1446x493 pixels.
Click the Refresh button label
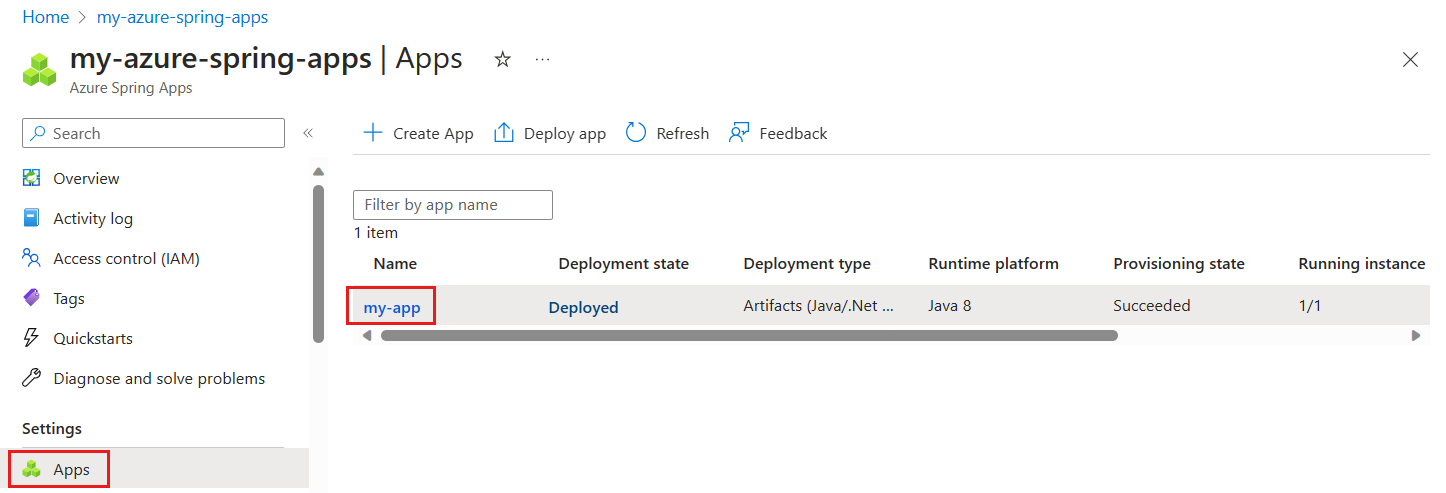pos(683,133)
